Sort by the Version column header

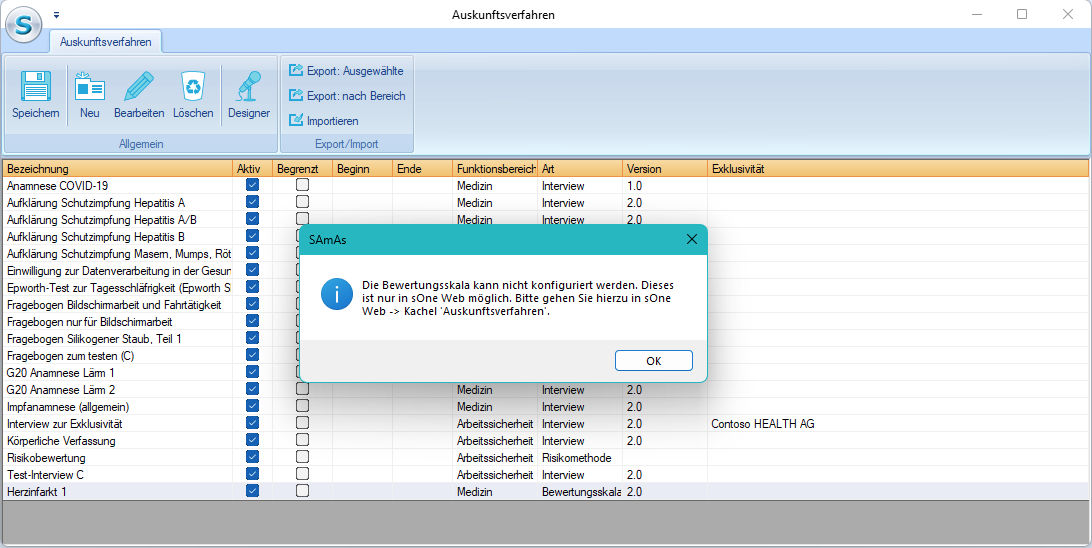click(665, 169)
